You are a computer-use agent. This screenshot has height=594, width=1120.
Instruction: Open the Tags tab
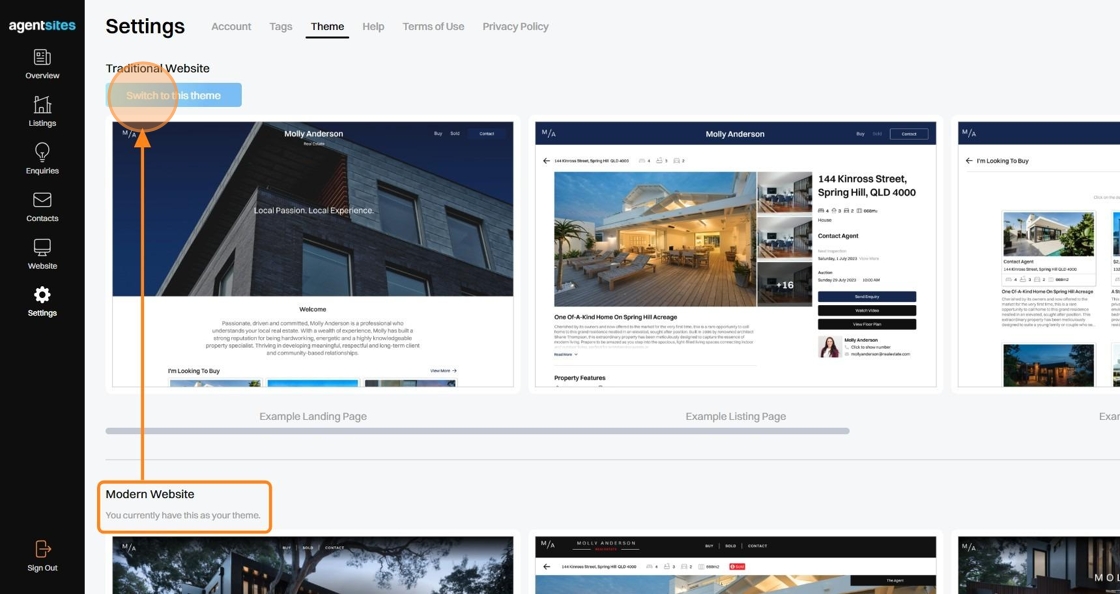point(281,26)
